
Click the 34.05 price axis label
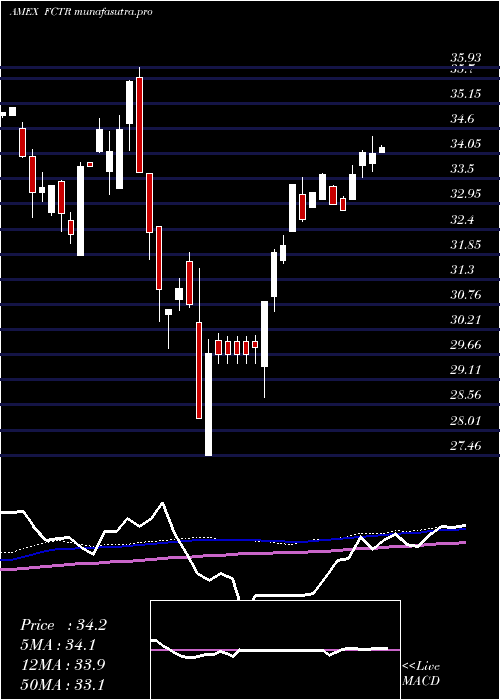466,144
